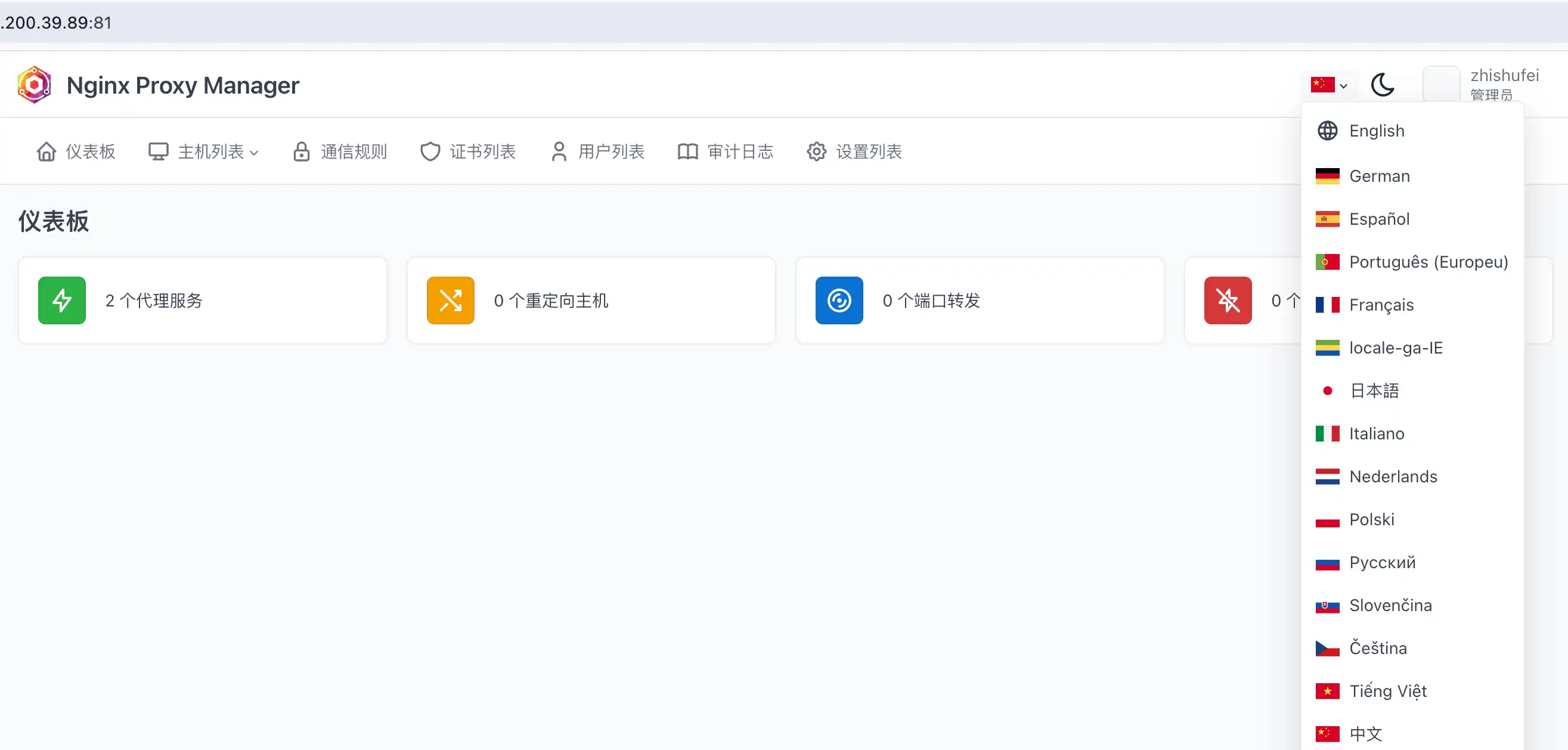Screen dimensions: 1568x750
Task: Click the Czech flag icon
Action: click(x=1328, y=648)
